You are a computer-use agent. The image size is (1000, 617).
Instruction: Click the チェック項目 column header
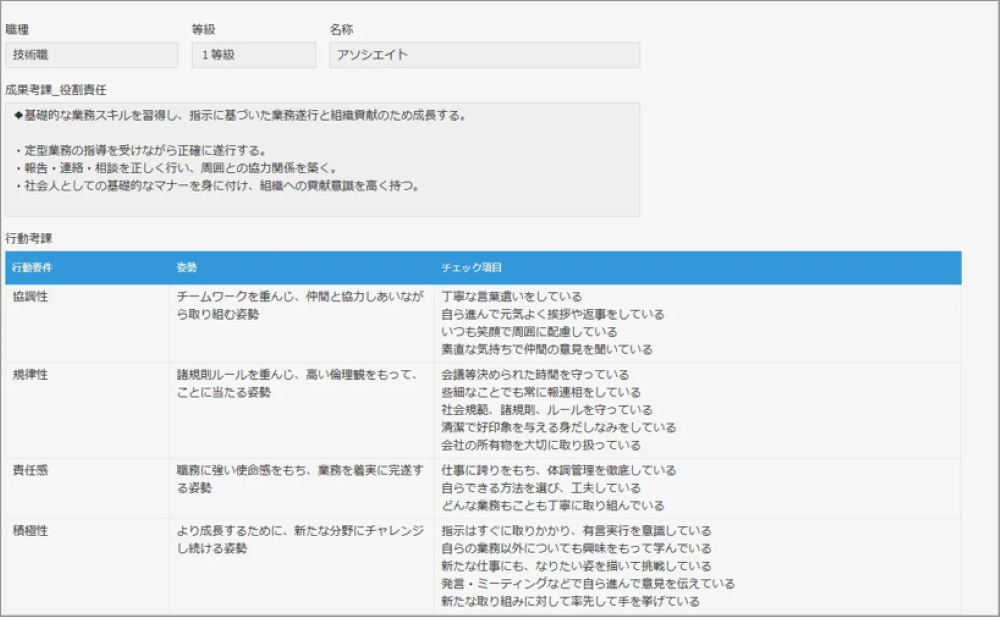click(471, 268)
